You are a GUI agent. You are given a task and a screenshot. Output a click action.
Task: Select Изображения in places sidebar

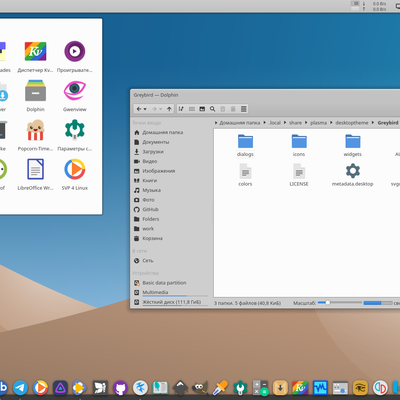[154, 171]
